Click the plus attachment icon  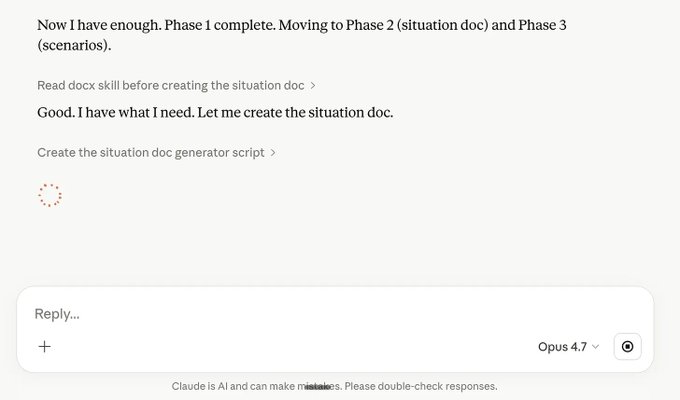[44, 346]
